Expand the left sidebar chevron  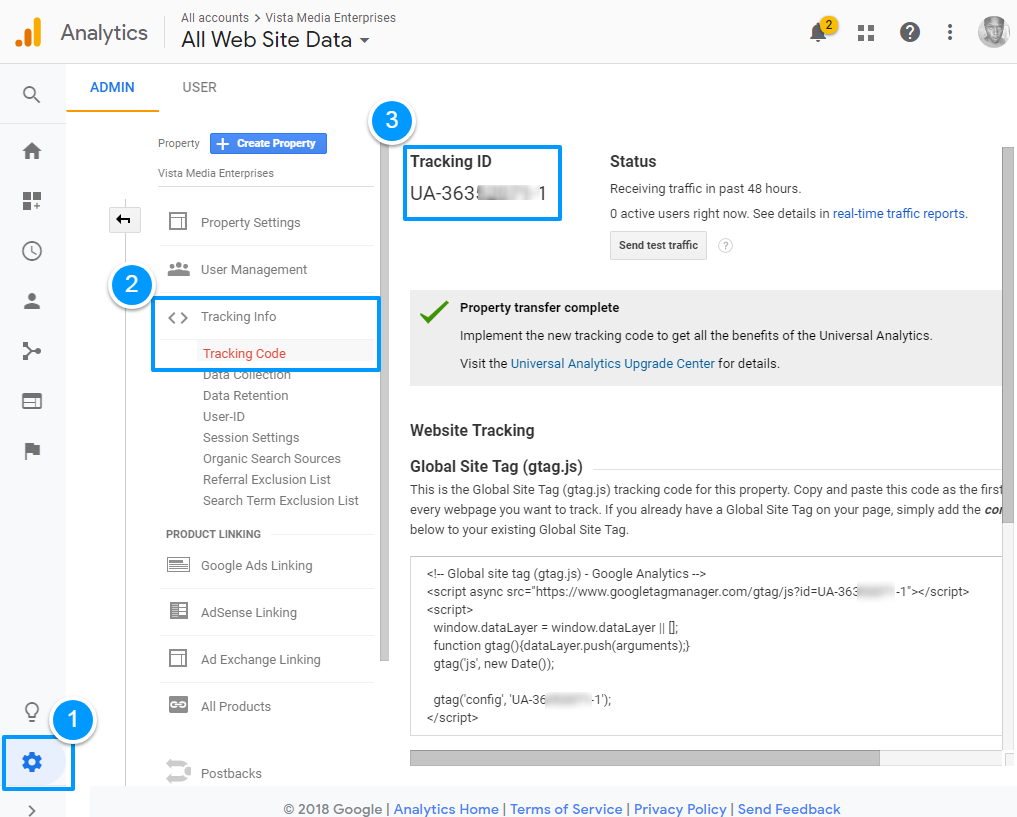32,810
